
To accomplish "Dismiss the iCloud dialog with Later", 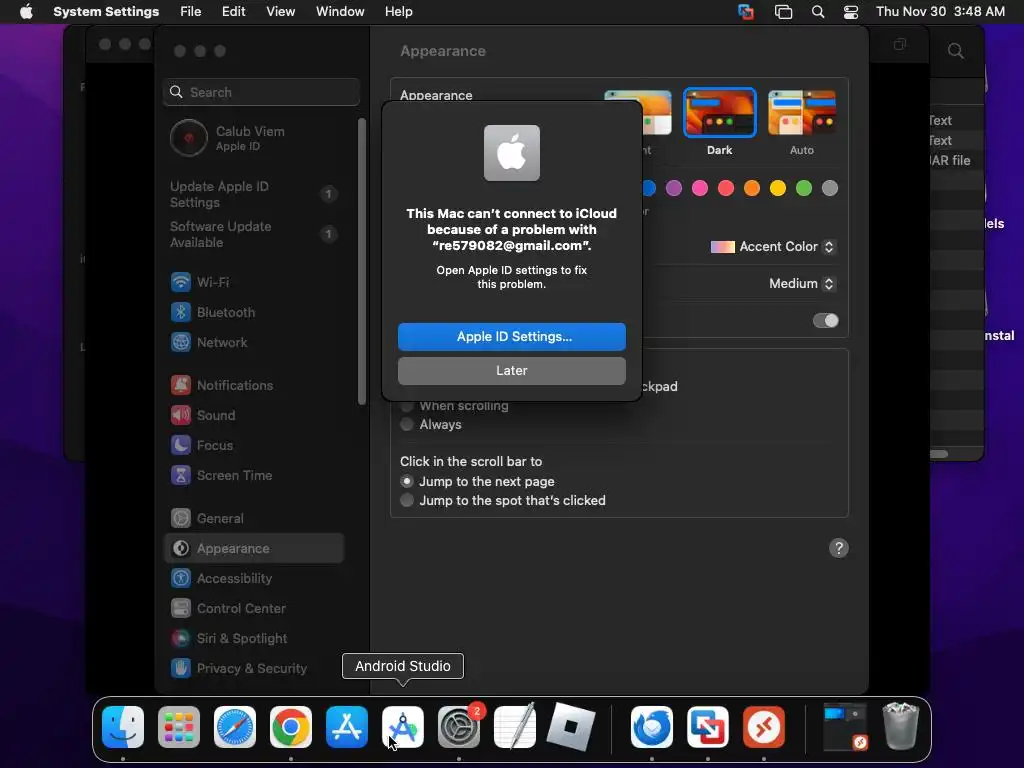I will point(511,370).
